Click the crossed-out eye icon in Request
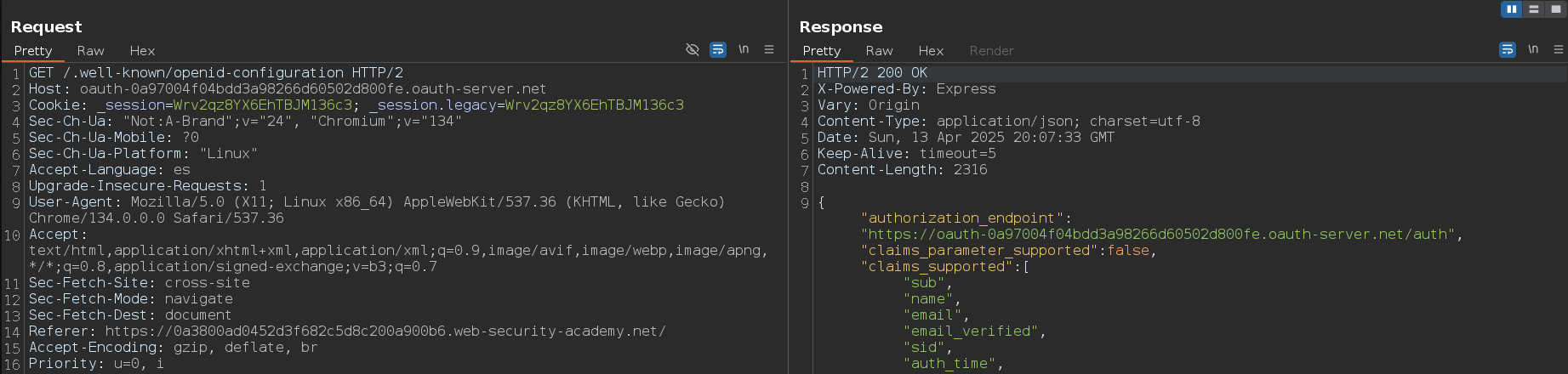The width and height of the screenshot is (1568, 374). (693, 50)
